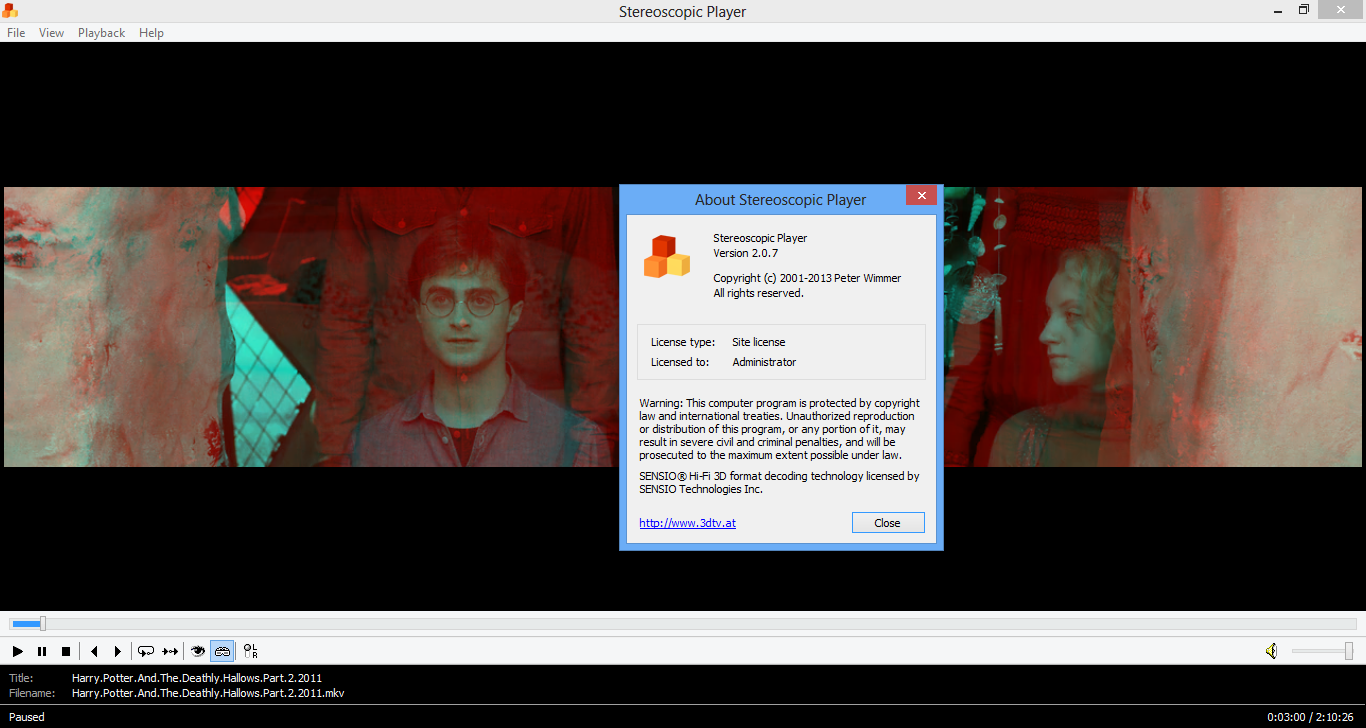The image size is (1366, 728).
Task: Pause the movie with Pause button
Action: pos(42,651)
